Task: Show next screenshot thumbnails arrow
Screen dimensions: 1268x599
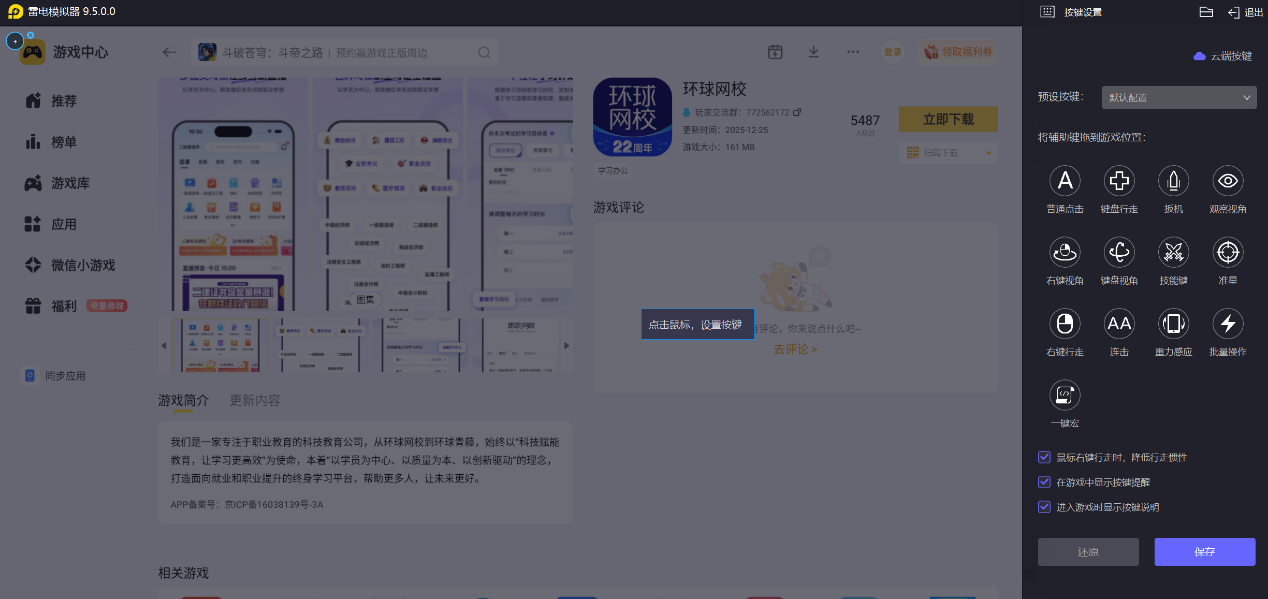Action: (566, 345)
